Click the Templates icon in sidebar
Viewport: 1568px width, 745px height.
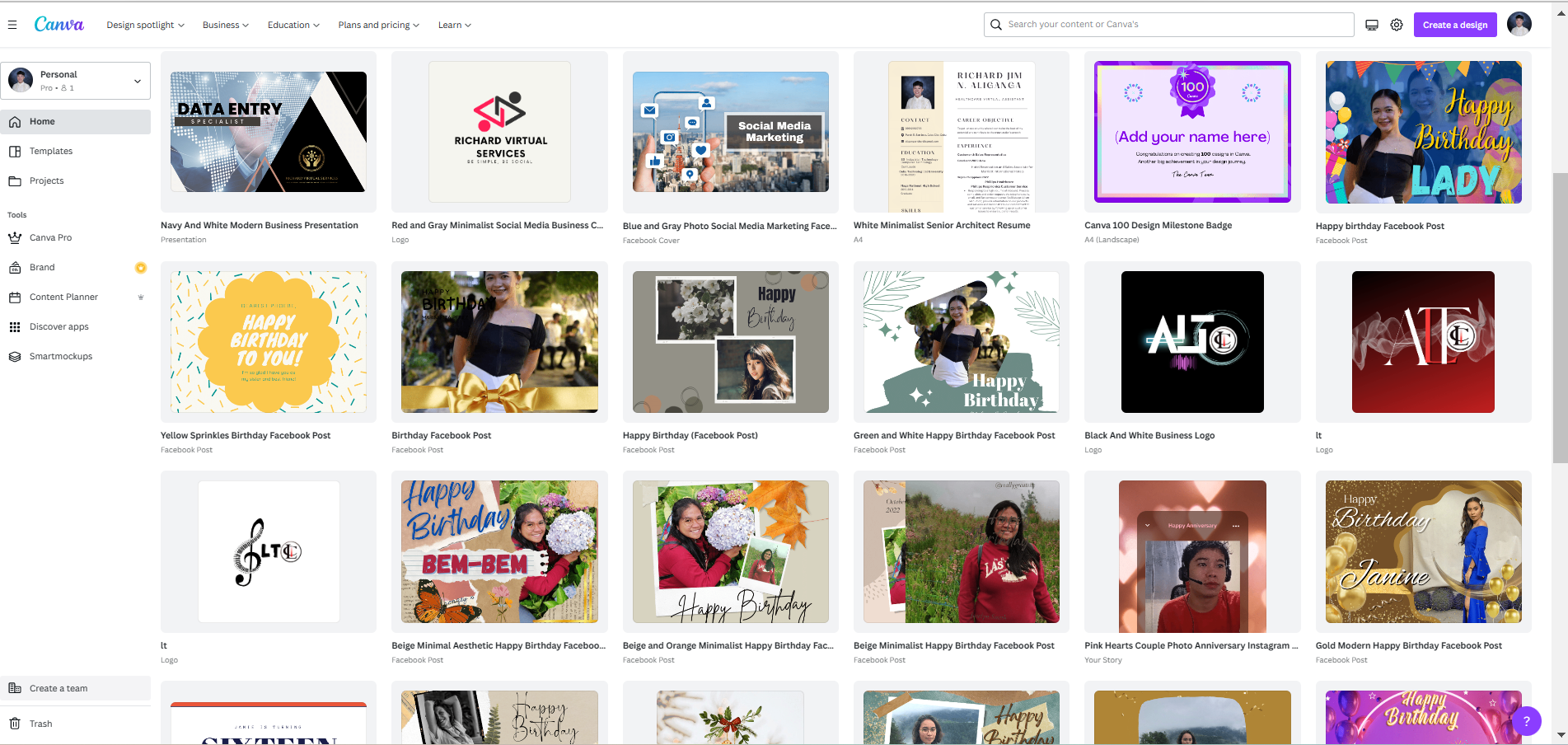[x=15, y=152]
